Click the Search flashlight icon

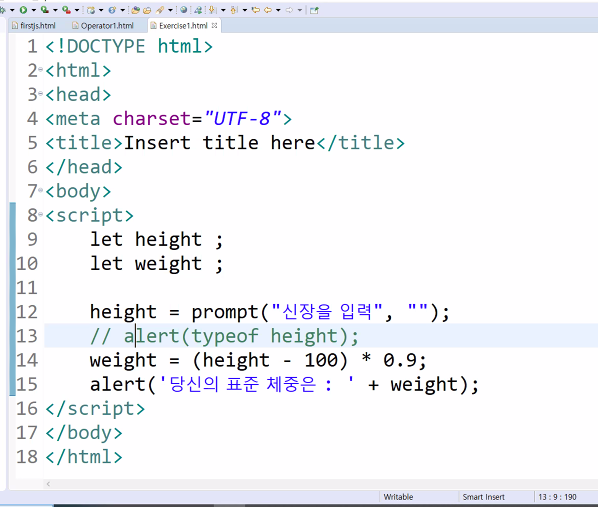(x=160, y=10)
